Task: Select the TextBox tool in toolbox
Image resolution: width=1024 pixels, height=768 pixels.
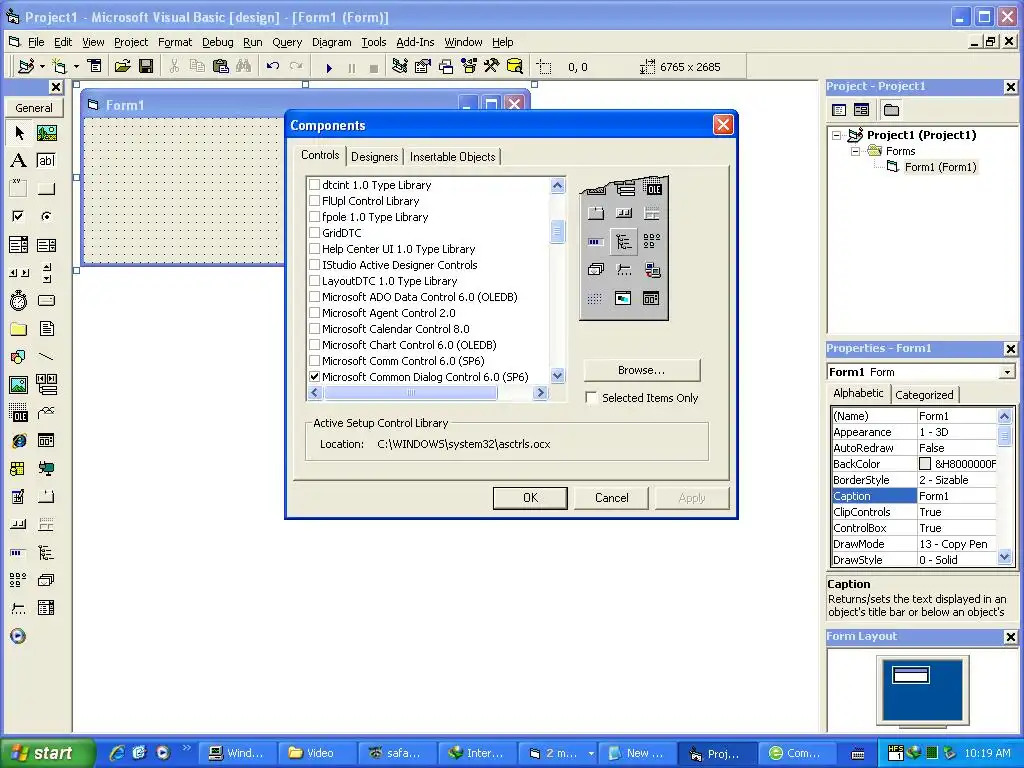Action: 46,161
